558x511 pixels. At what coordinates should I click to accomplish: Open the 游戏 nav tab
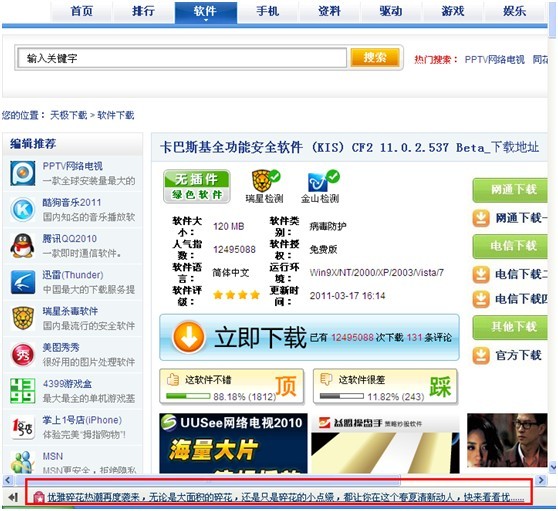click(x=453, y=11)
